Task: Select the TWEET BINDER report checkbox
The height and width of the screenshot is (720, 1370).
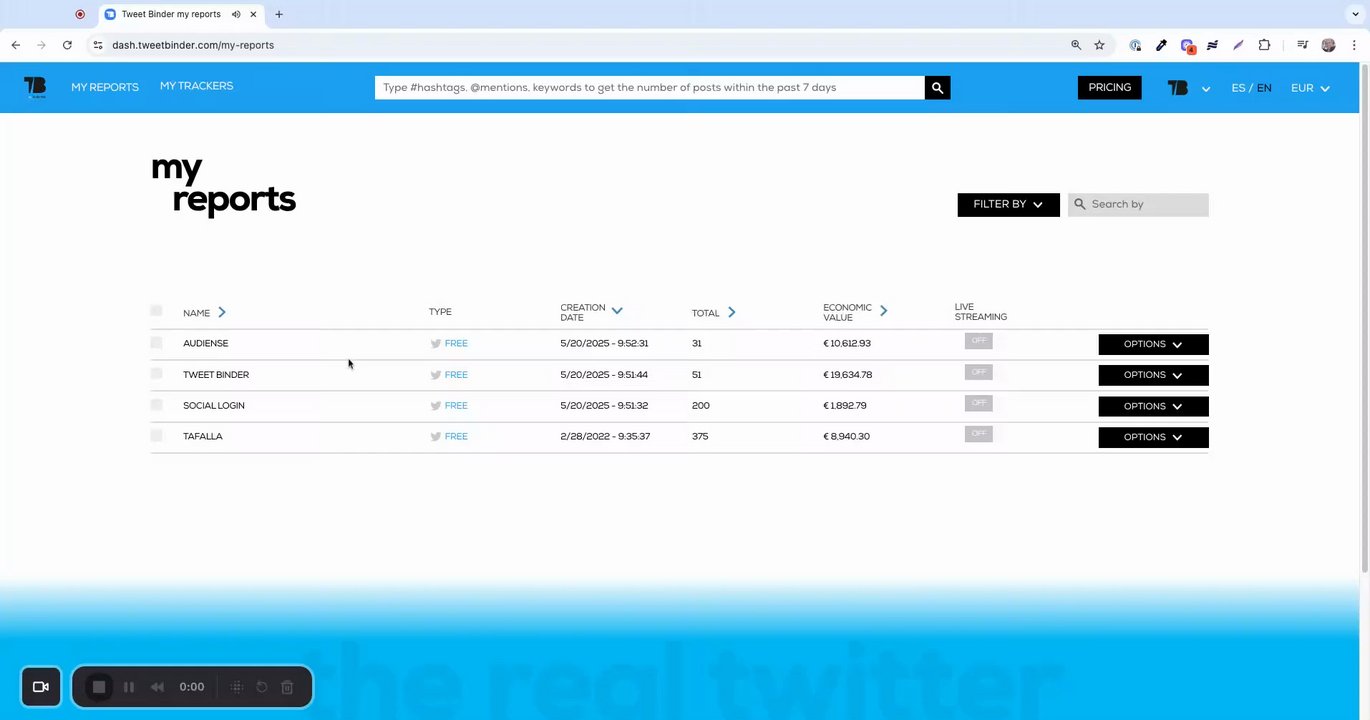Action: click(x=156, y=373)
